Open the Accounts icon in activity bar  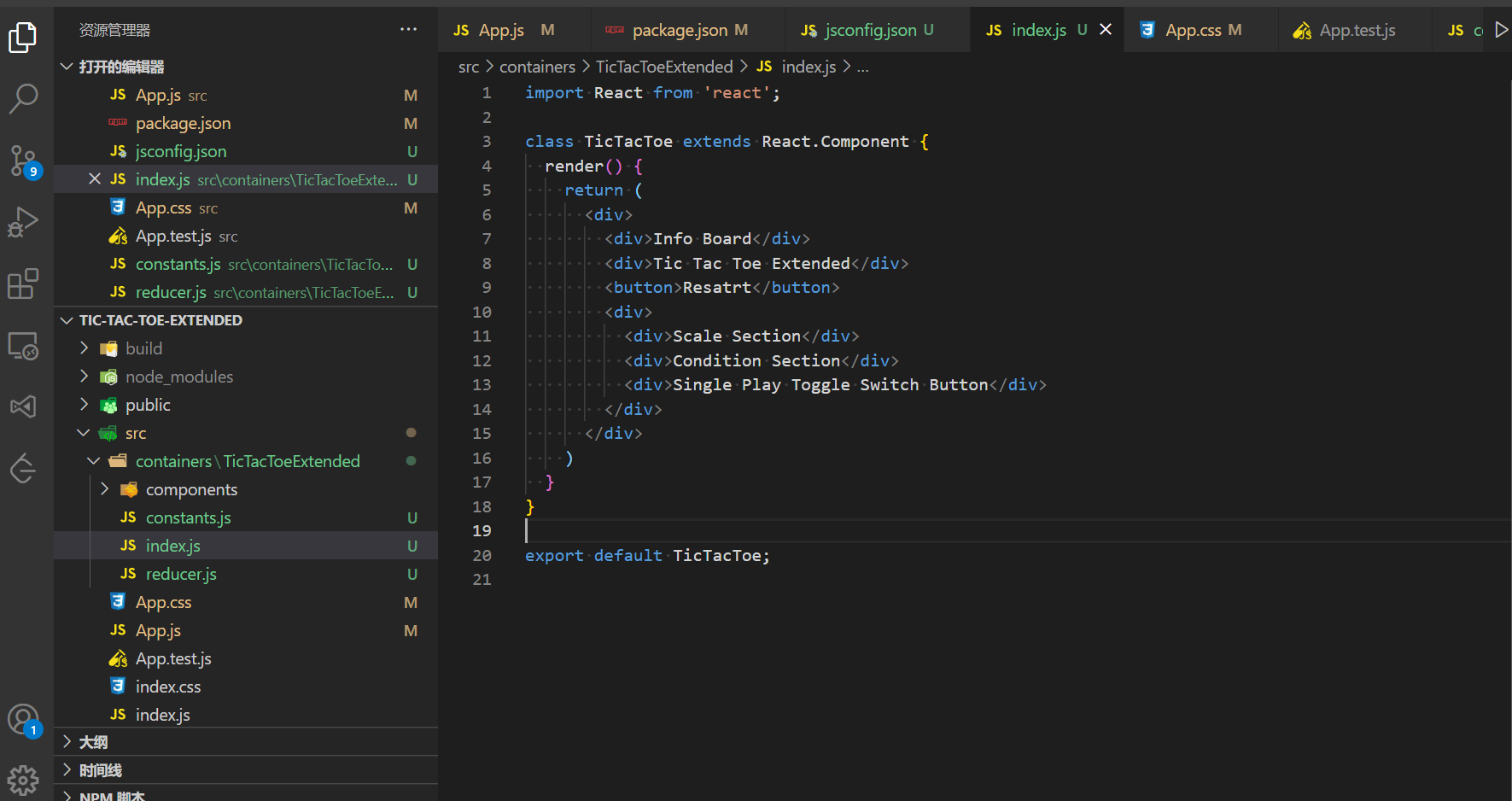23,720
